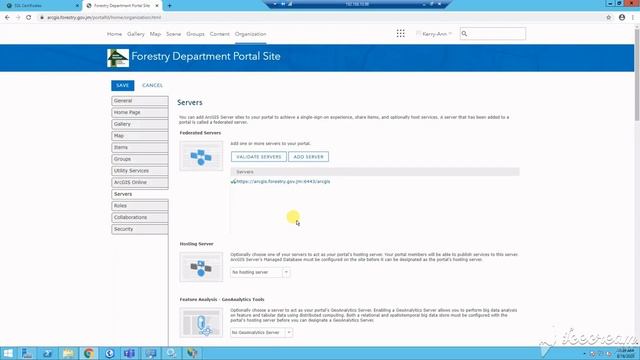Open the app launcher grid icon
640x360 pixels.
(x=400, y=34)
